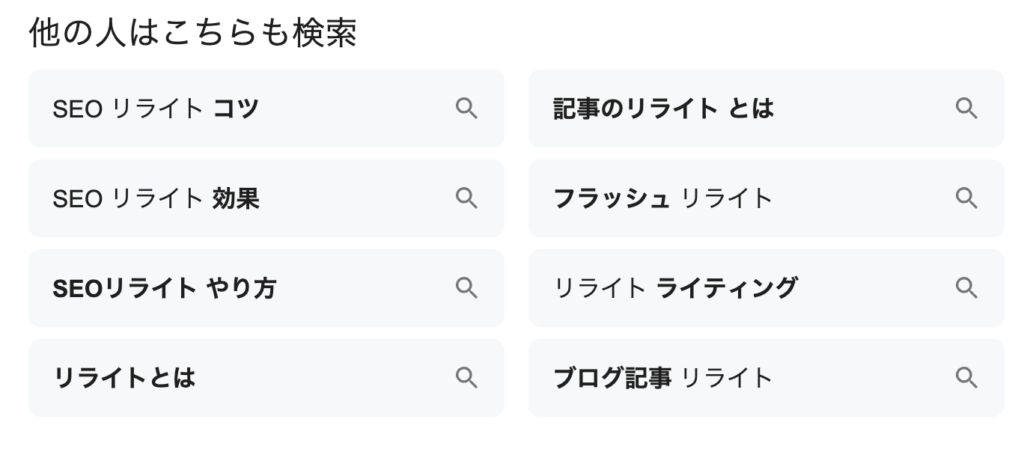This screenshot has height=461, width=1024.
Task: Click magnifier icon for SEO リライト 効果
Action: 466,198
